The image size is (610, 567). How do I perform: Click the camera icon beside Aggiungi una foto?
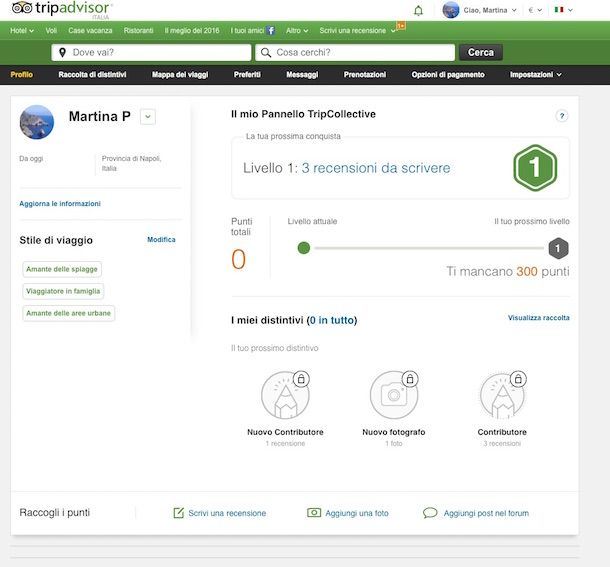point(314,513)
